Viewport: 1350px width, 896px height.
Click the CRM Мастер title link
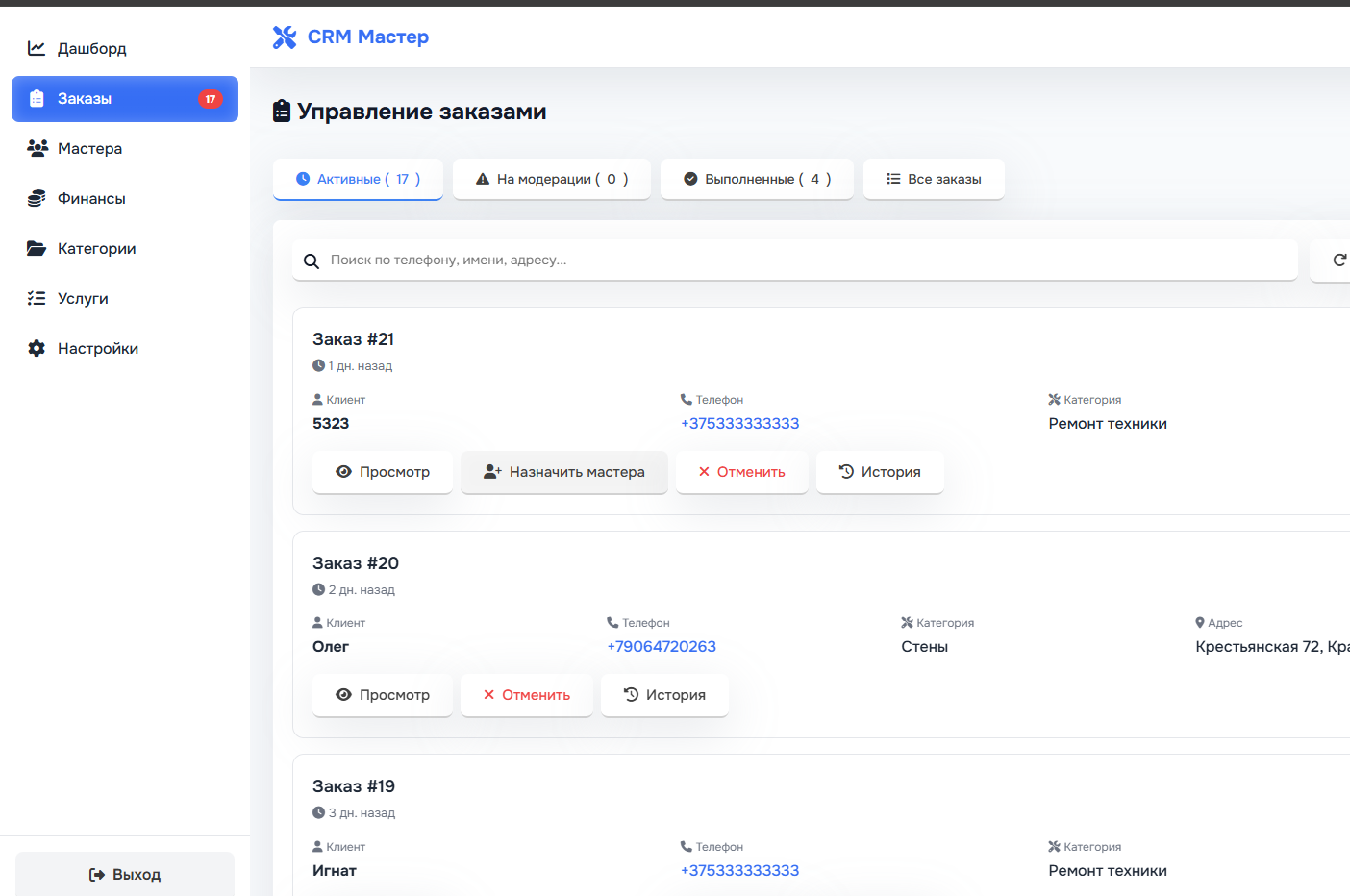pyautogui.click(x=368, y=37)
